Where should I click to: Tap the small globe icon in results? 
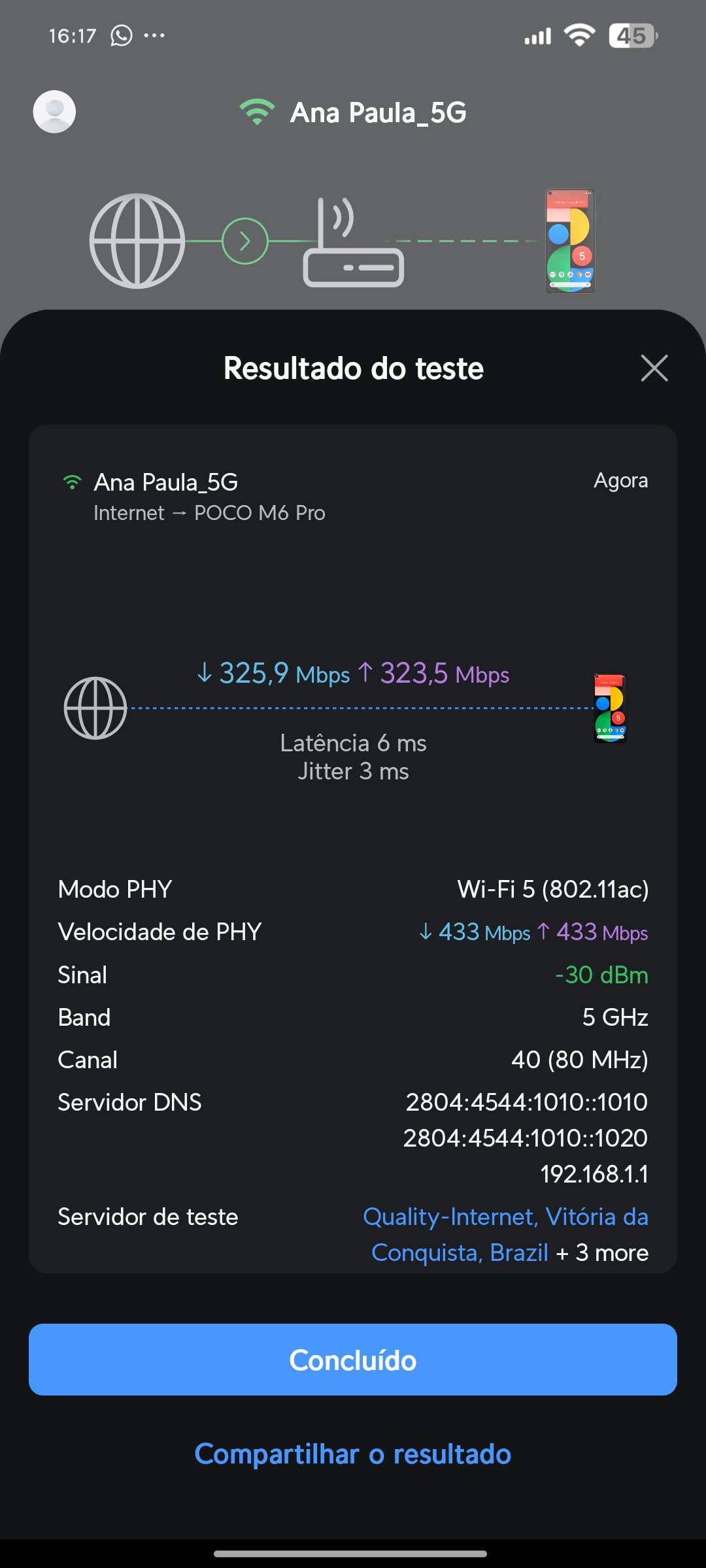click(95, 708)
